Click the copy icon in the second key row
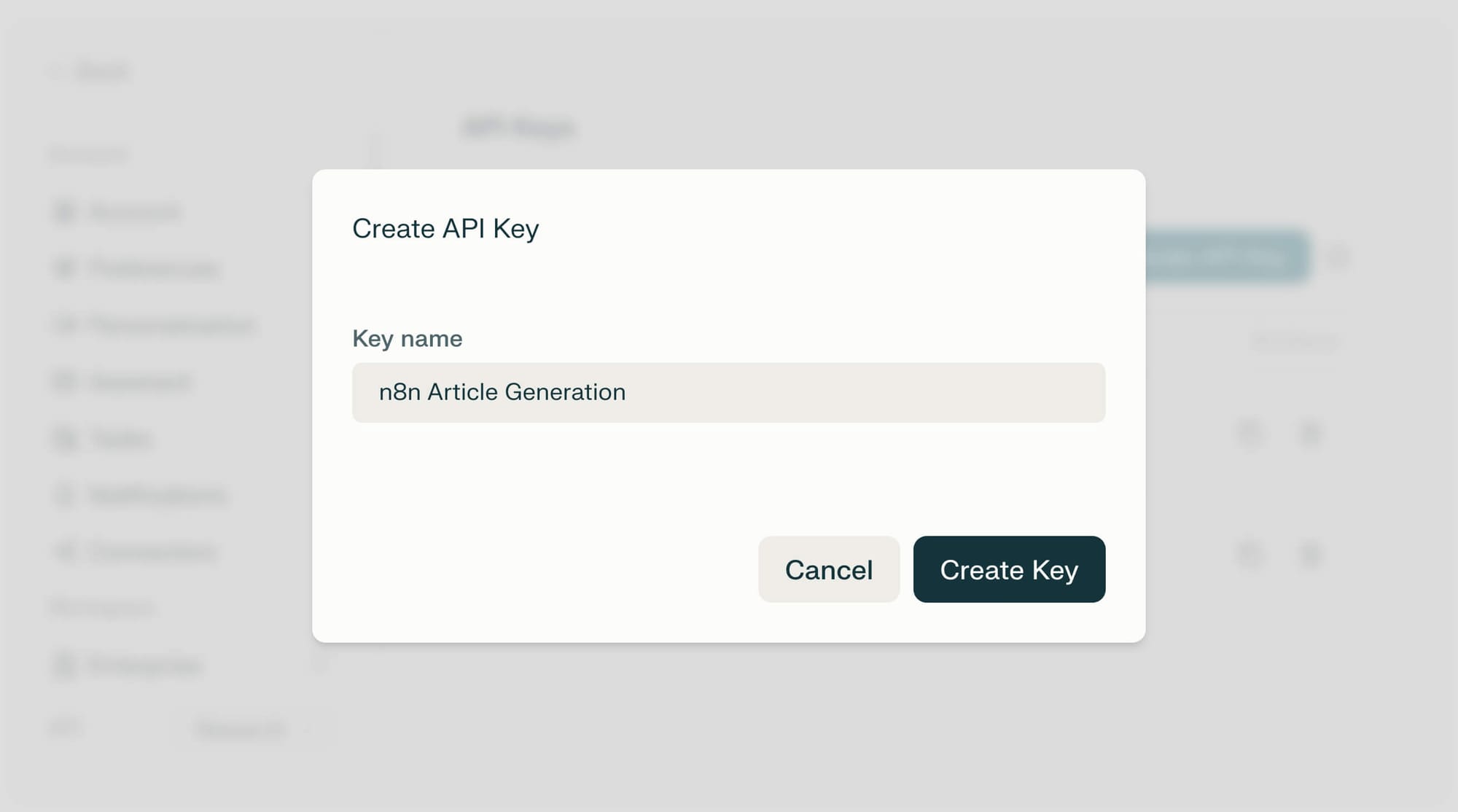 1251,554
